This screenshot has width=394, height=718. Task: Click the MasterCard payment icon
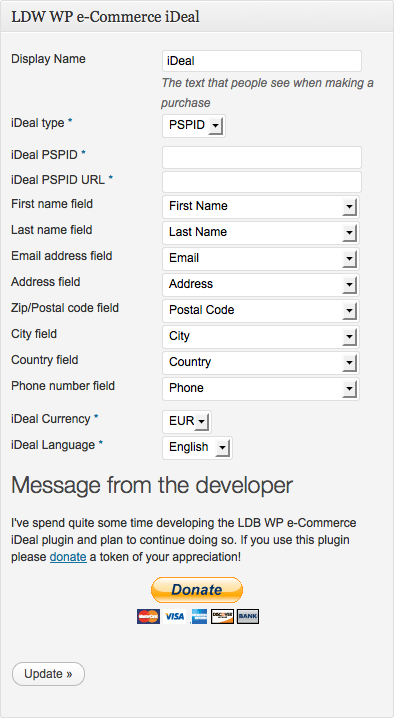point(148,616)
